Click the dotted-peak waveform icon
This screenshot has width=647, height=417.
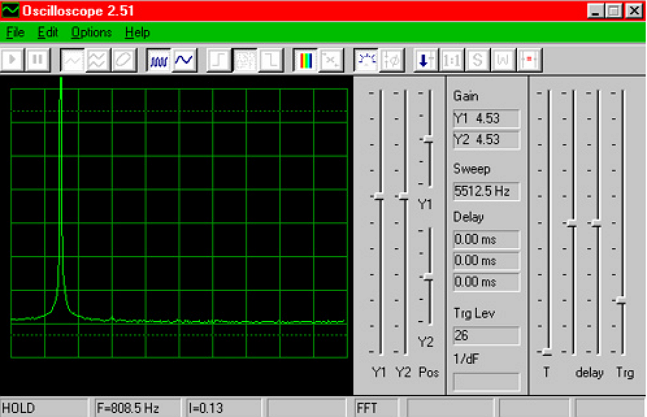(366, 60)
